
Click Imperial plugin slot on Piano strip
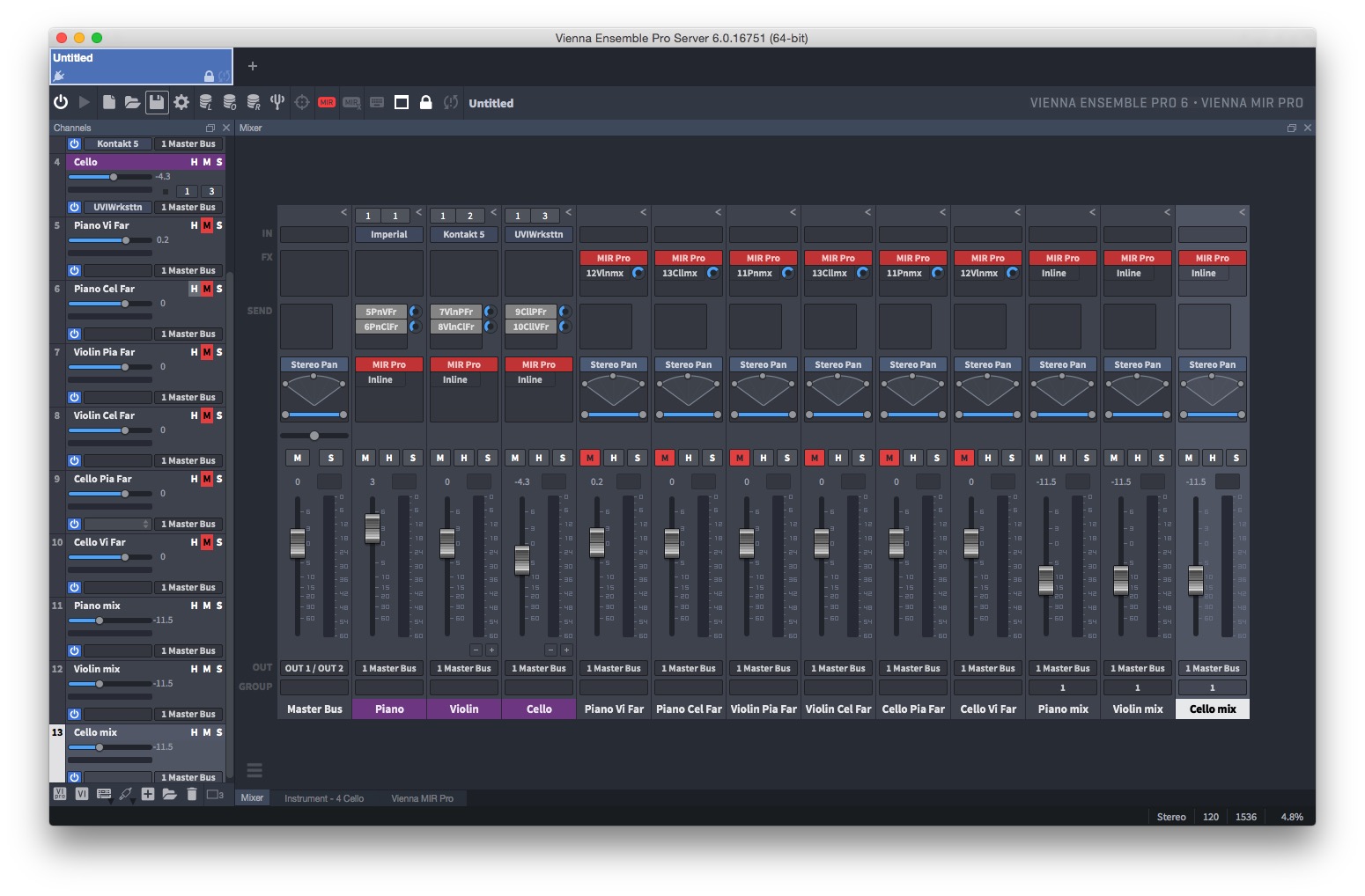click(x=389, y=234)
